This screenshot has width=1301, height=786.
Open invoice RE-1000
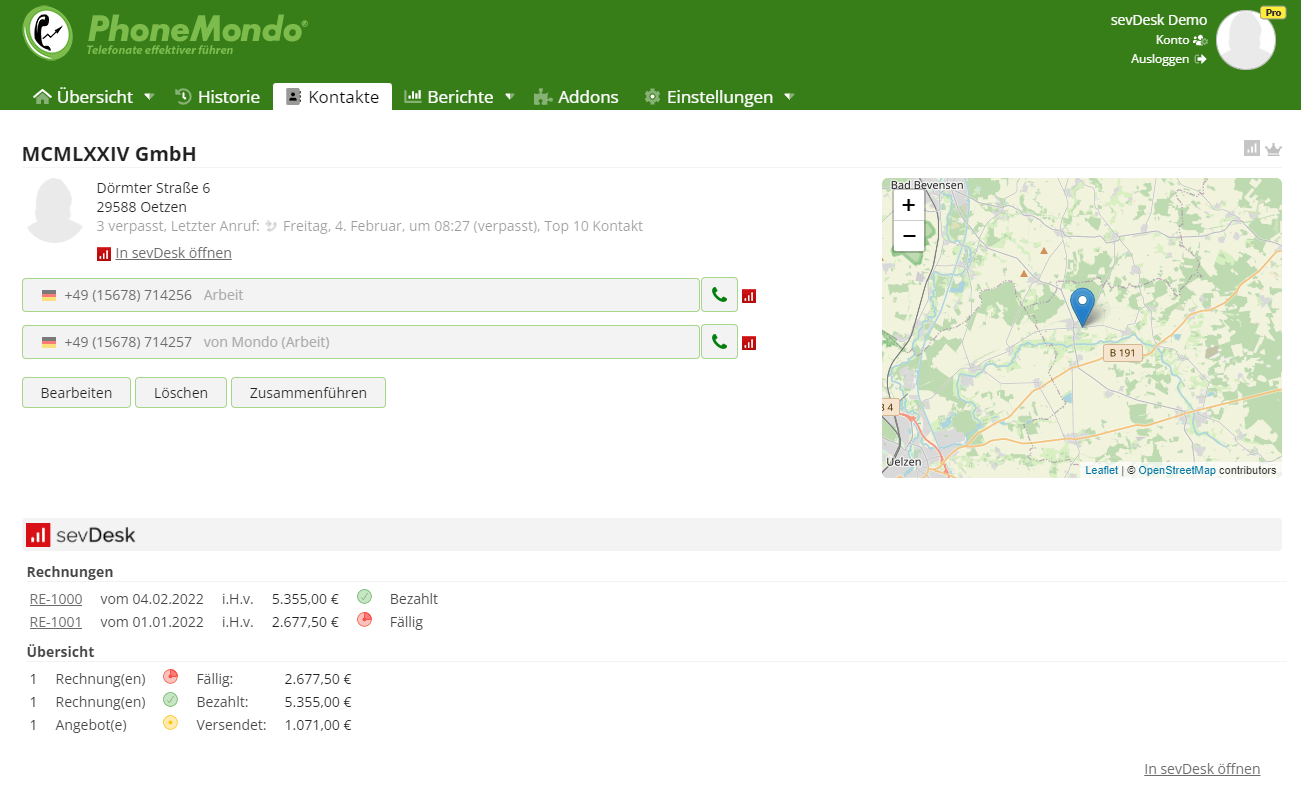point(56,599)
